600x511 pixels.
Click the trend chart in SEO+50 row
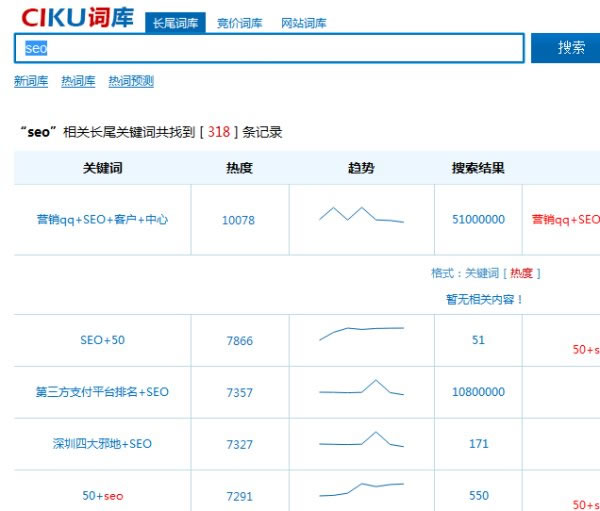tap(361, 333)
